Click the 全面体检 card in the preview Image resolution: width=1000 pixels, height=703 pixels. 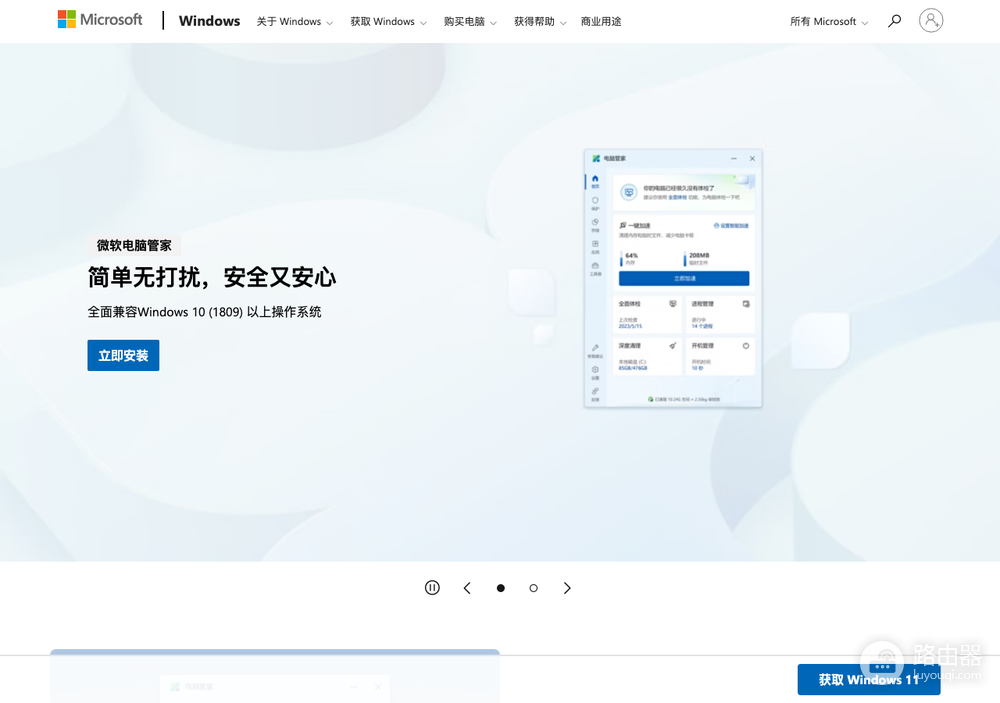coord(647,314)
